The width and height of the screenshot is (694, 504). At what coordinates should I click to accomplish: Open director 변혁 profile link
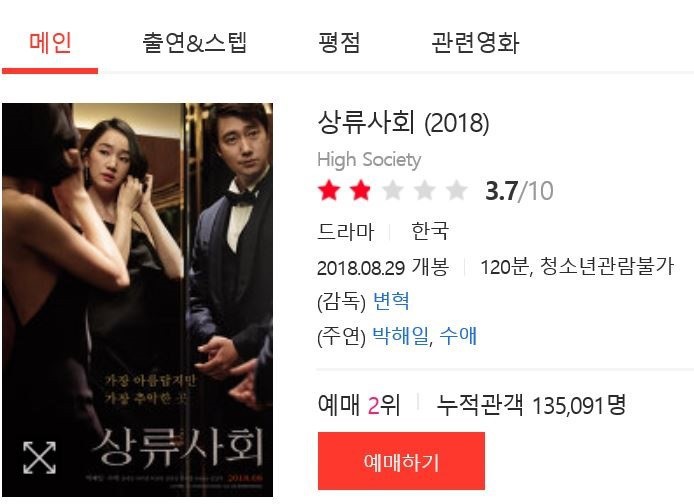[x=391, y=301]
